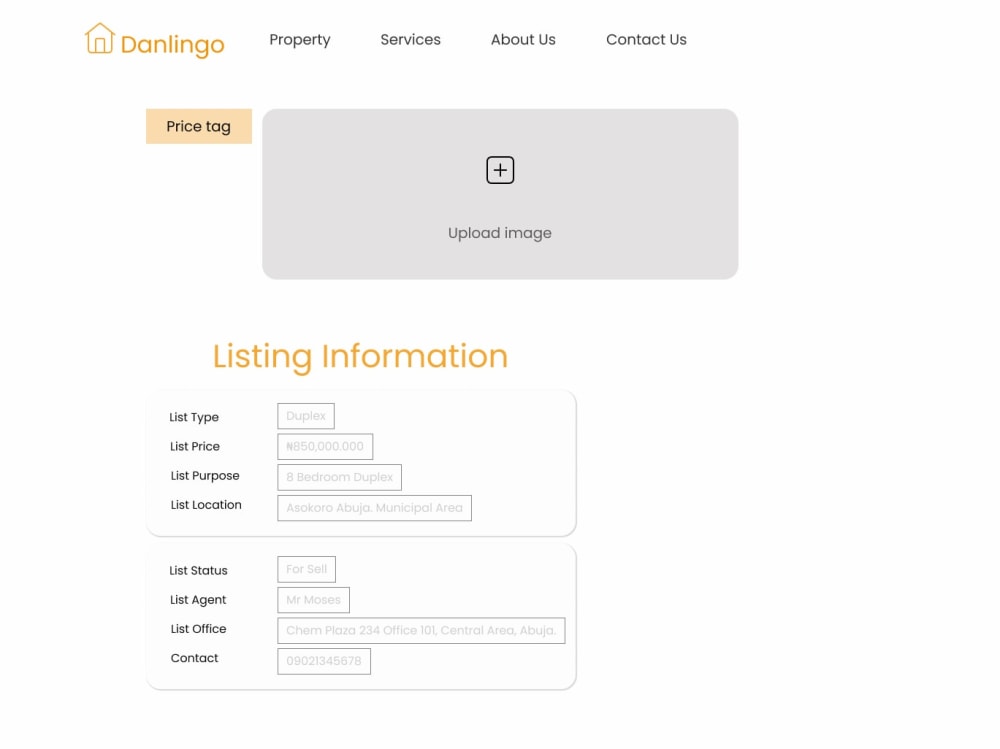Click the List Purpose field
Viewport: 1000px width, 749px height.
(x=338, y=477)
